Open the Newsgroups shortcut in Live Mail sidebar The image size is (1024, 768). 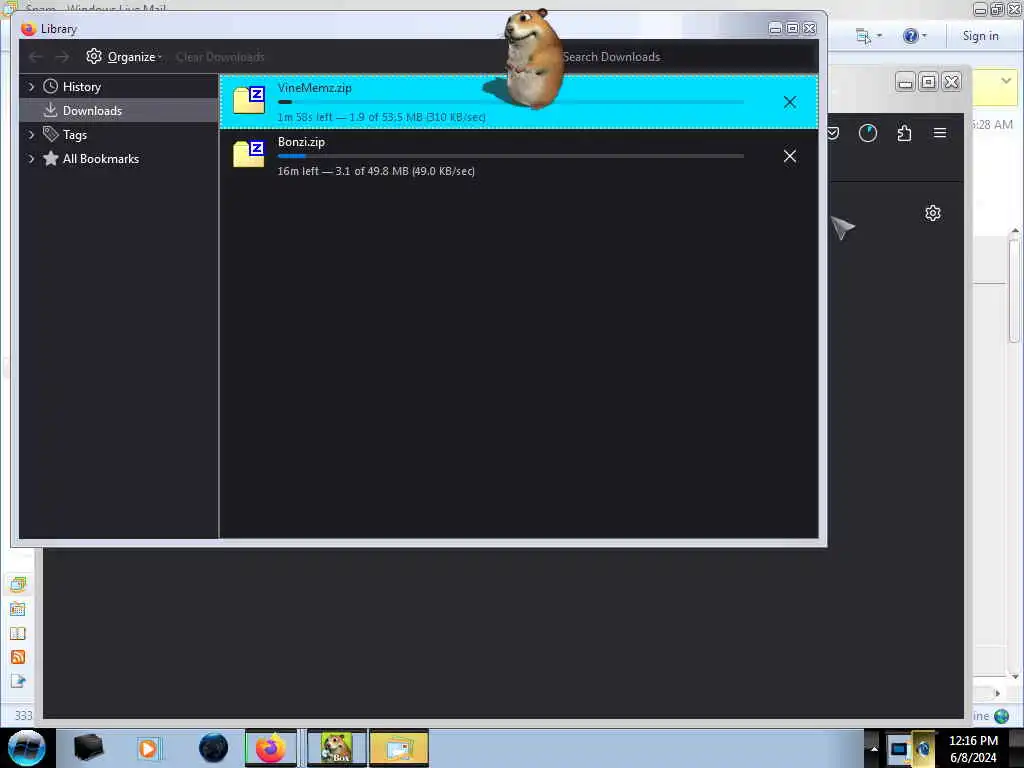[18, 681]
